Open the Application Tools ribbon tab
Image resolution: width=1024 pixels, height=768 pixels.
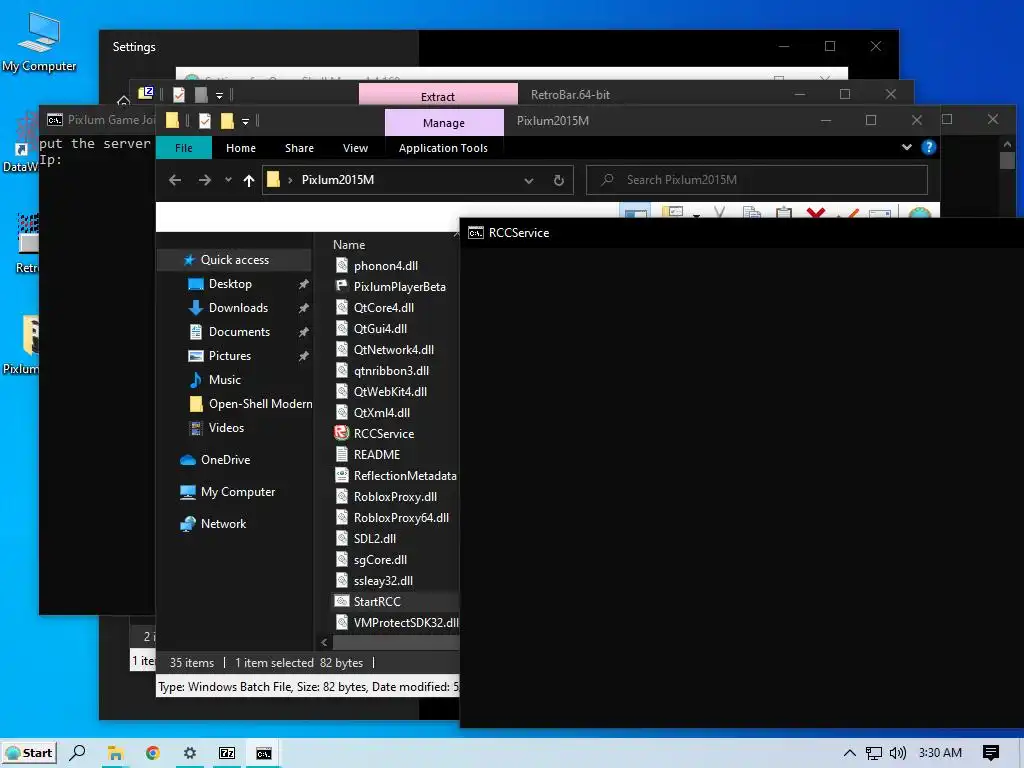tap(443, 148)
